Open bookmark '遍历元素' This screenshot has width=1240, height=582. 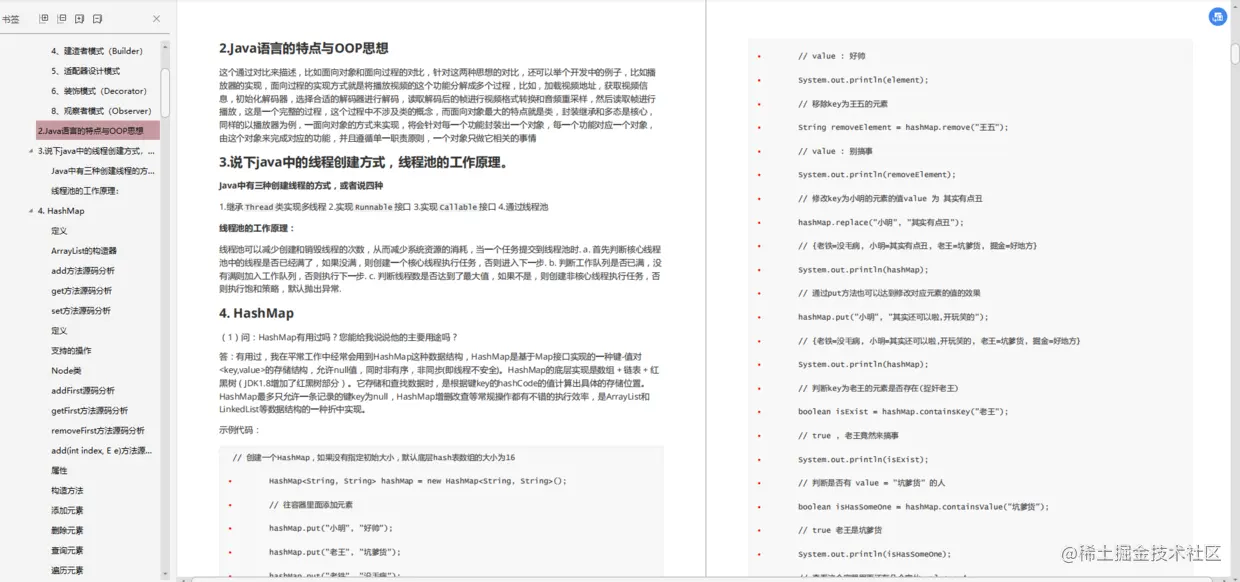click(67, 571)
